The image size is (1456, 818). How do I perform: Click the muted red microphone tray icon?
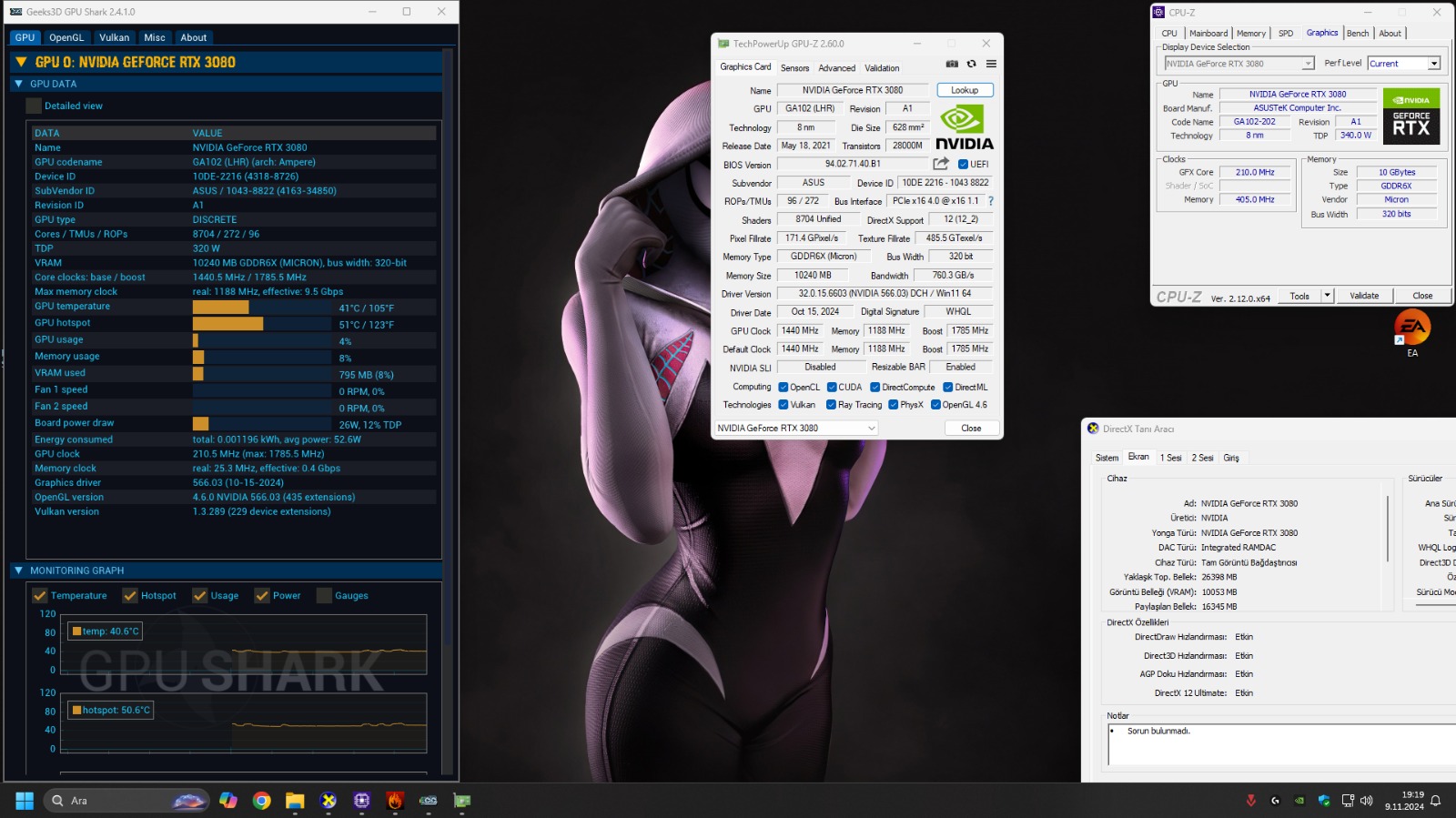coord(1250,801)
